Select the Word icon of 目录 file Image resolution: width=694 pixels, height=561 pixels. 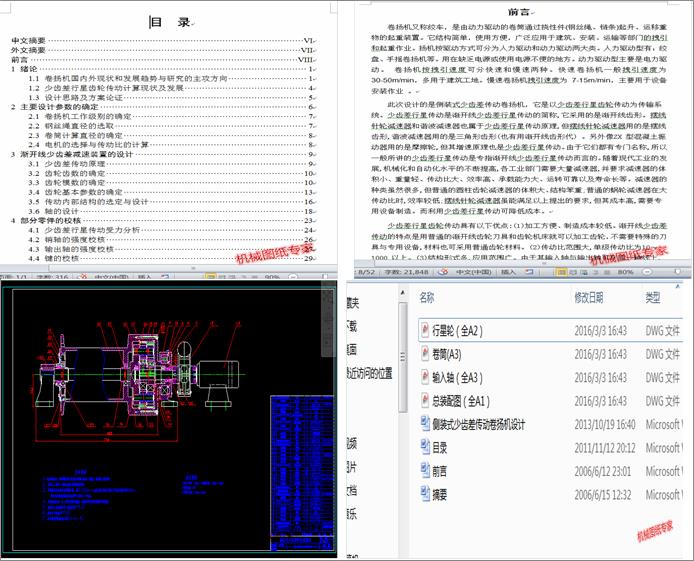pyautogui.click(x=425, y=447)
